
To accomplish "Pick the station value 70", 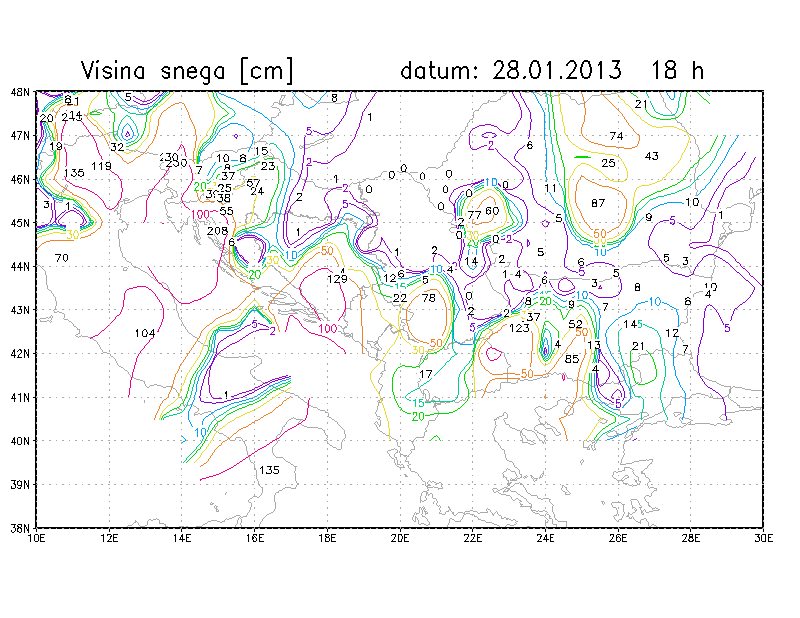I will point(61,258).
